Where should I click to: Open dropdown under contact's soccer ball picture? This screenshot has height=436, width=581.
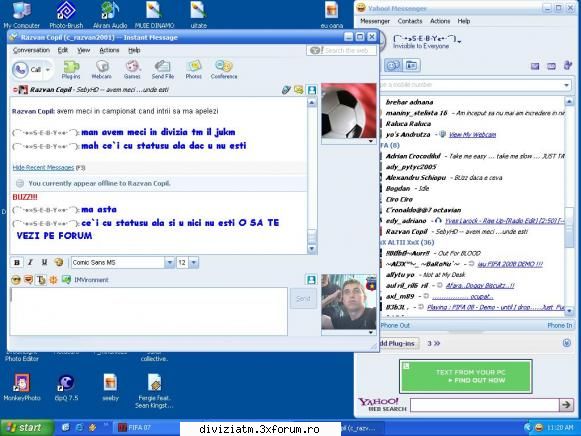370,141
